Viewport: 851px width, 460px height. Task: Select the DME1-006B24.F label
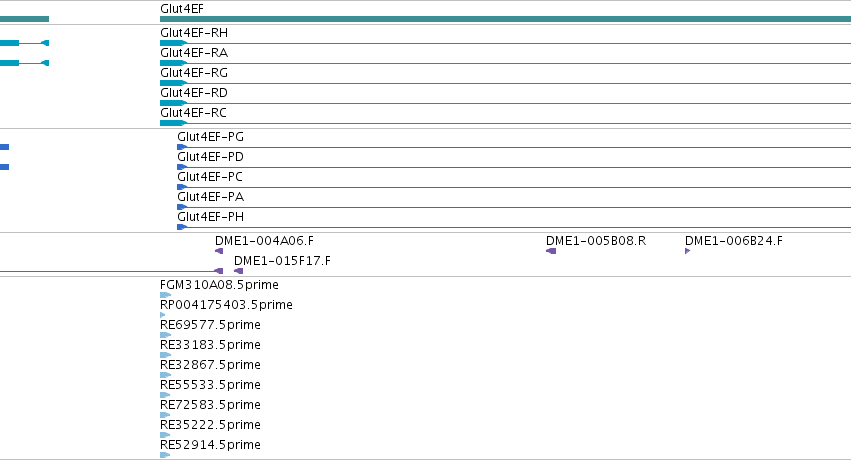pos(734,241)
